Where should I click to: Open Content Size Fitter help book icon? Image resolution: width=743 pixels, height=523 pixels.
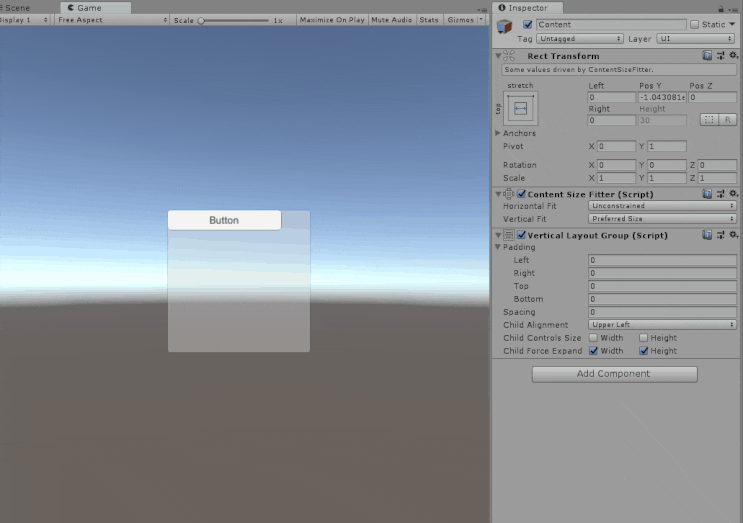(707, 194)
